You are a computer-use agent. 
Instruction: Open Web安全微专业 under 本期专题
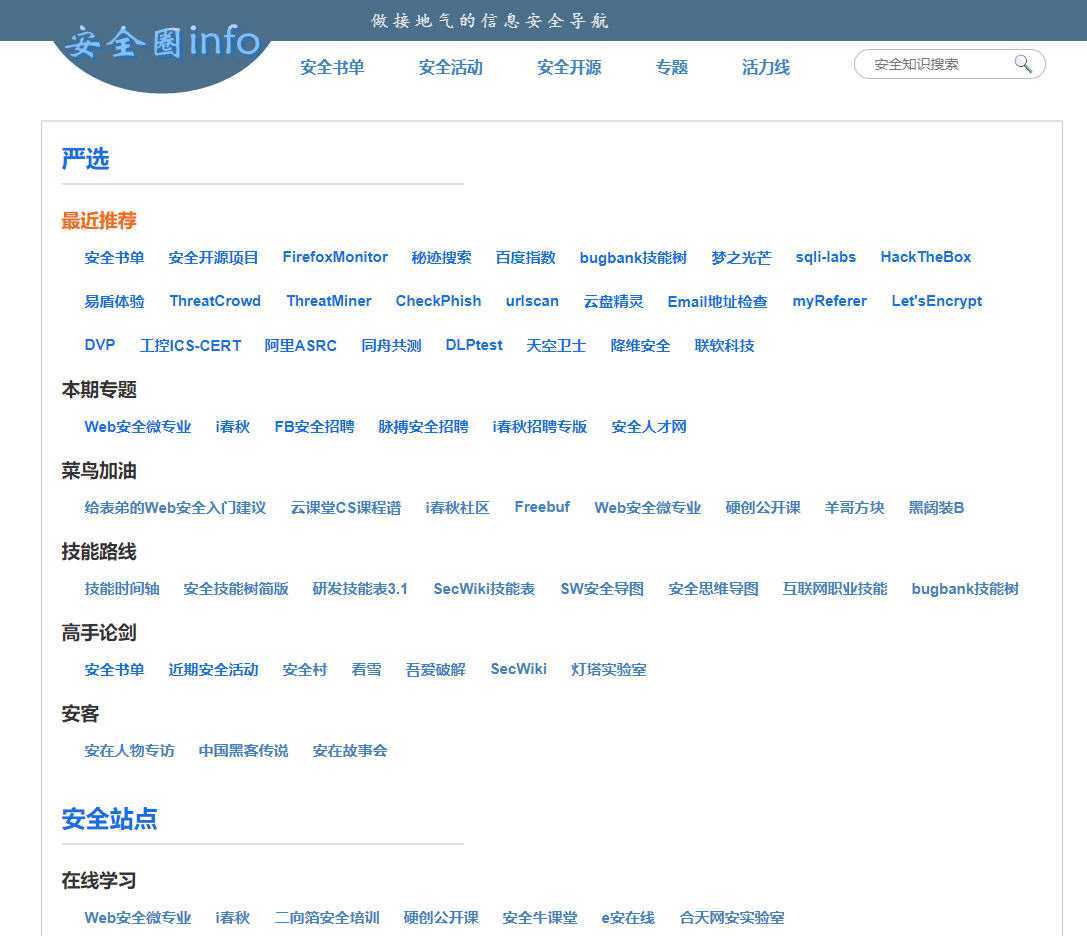[x=138, y=426]
